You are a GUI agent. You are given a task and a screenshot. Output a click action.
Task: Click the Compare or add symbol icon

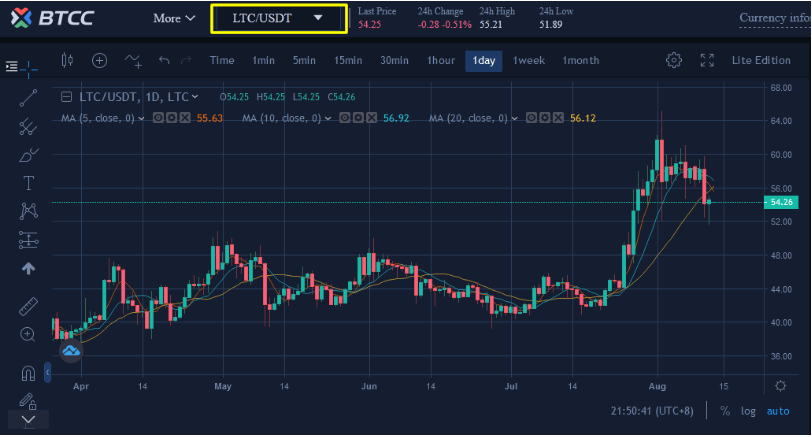coord(99,61)
